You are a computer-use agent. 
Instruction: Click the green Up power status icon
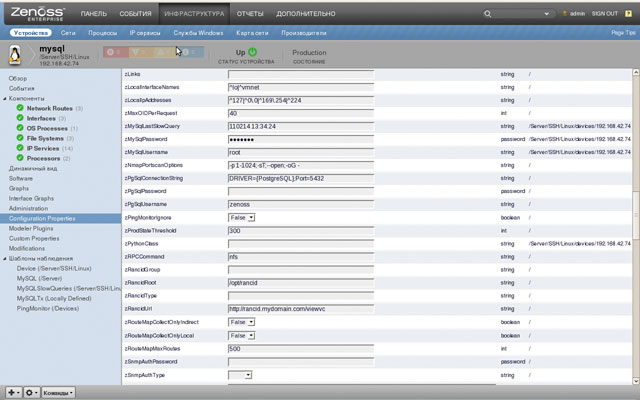point(253,52)
